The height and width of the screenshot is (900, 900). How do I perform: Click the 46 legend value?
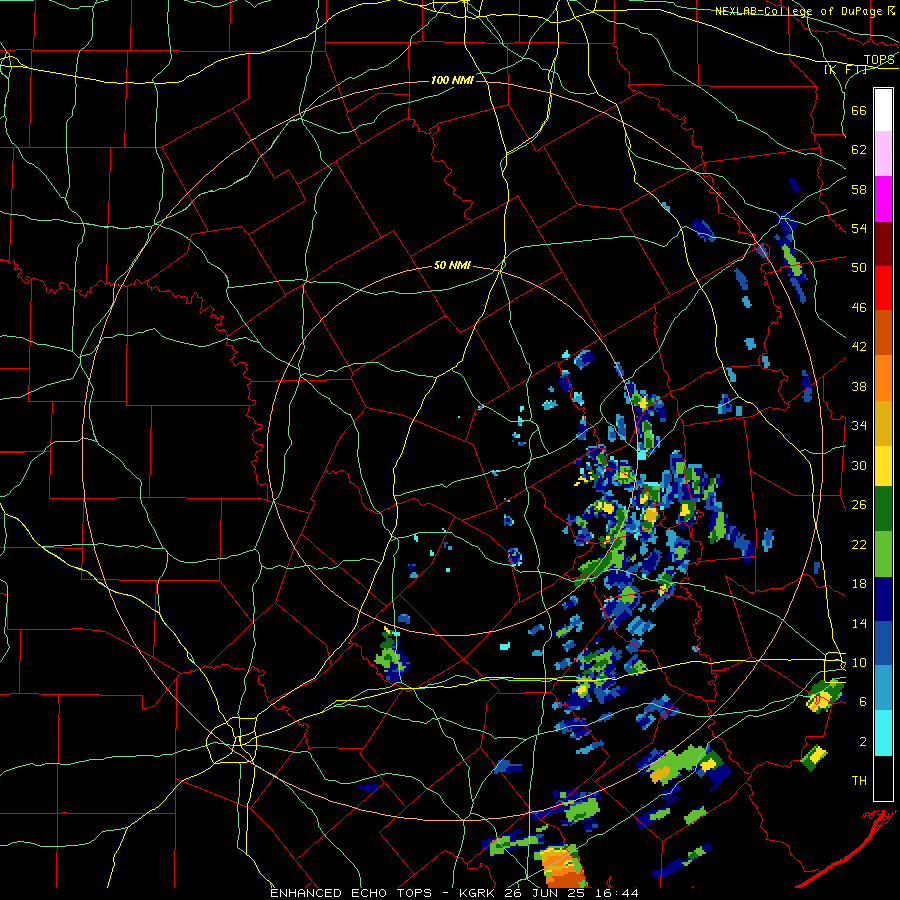coord(859,308)
